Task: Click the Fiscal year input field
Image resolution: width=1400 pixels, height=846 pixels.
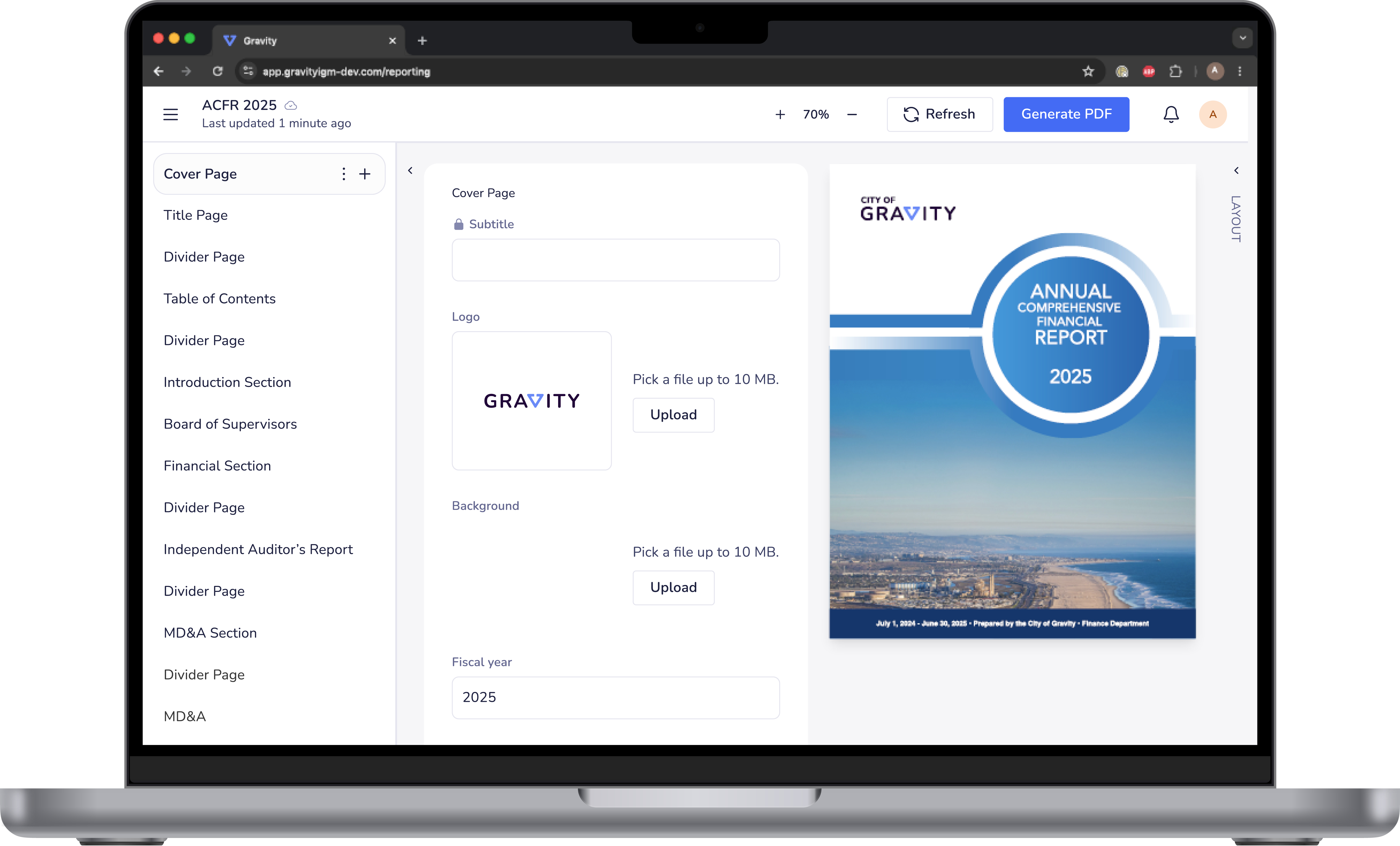Action: click(615, 697)
